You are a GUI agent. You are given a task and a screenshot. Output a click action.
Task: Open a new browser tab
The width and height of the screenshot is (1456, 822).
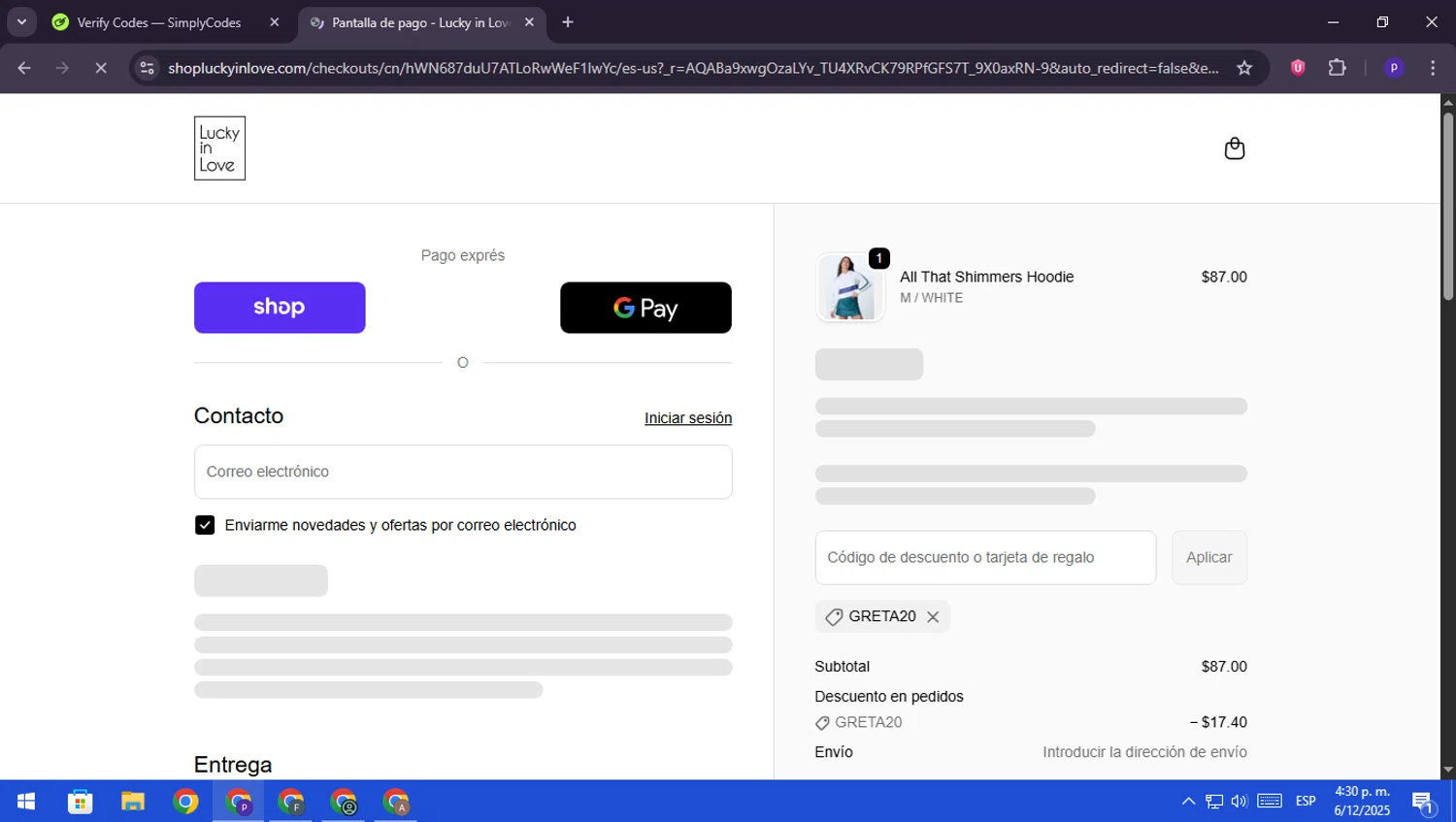[x=568, y=22]
